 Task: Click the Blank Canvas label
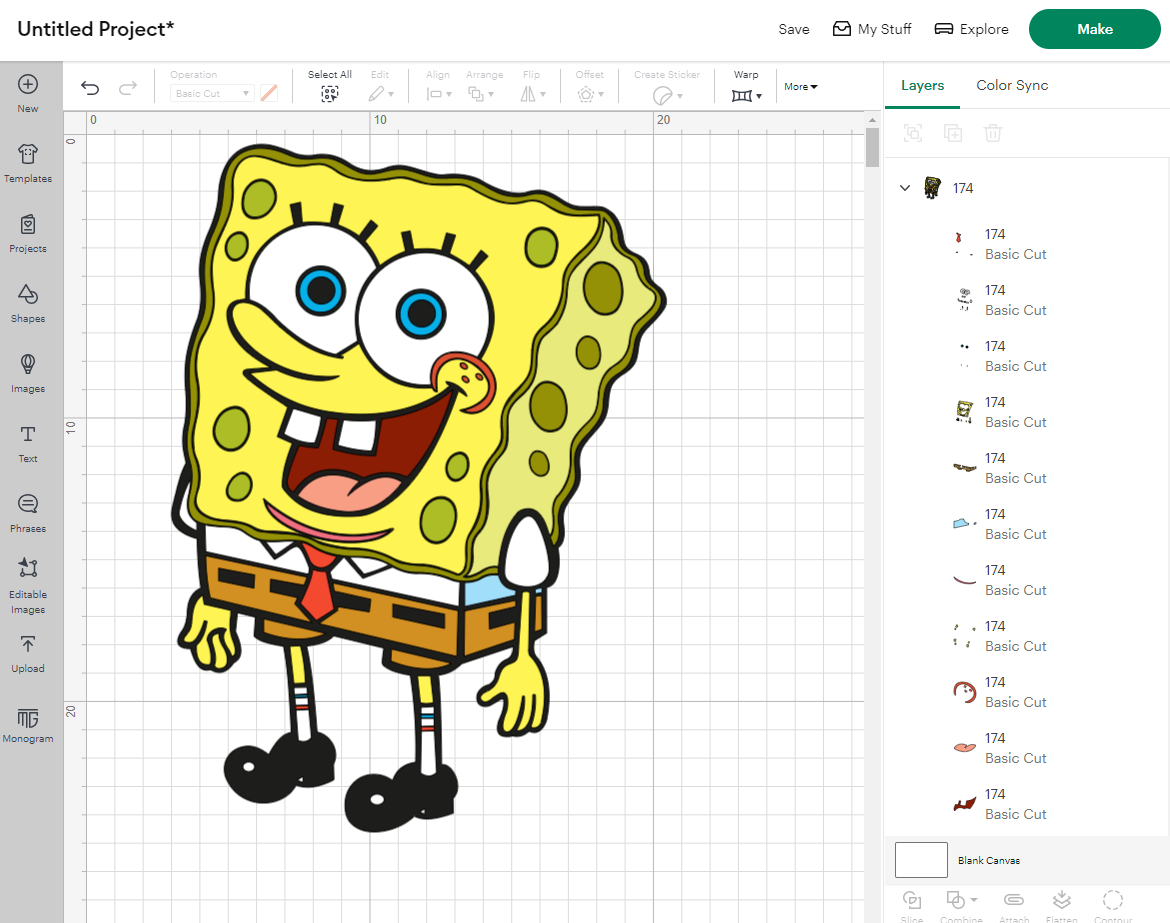[989, 860]
